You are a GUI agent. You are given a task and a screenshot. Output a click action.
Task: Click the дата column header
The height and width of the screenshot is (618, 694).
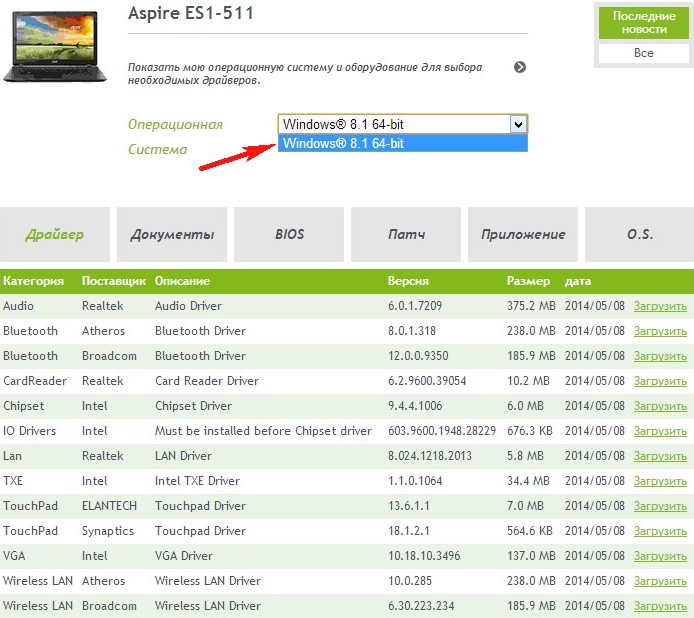click(x=578, y=281)
